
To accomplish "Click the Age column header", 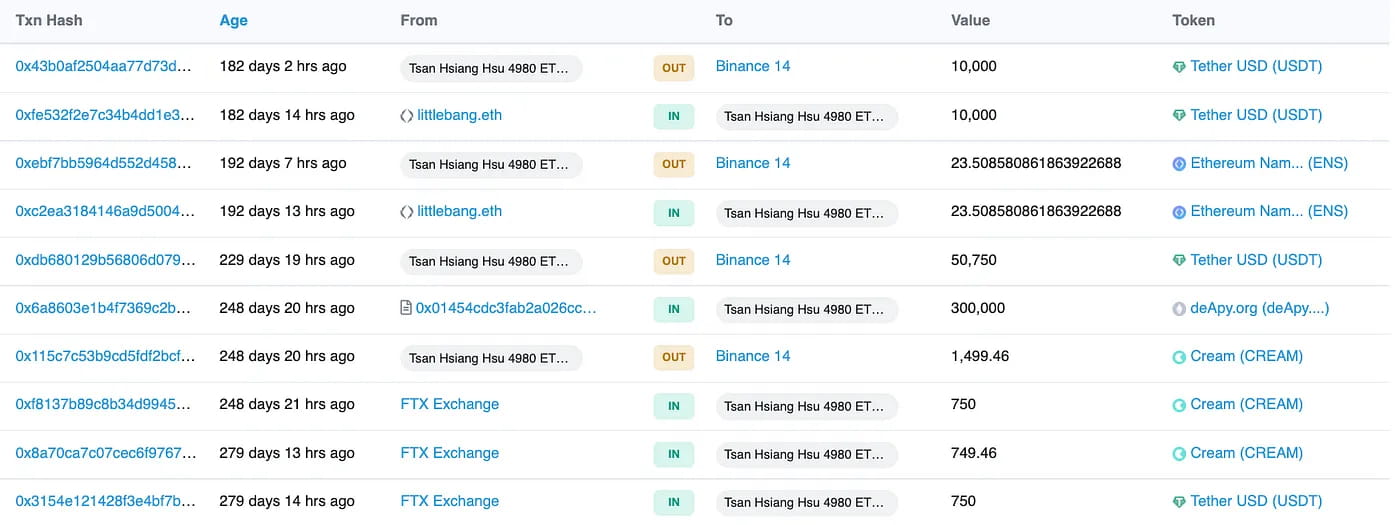I will [x=233, y=20].
